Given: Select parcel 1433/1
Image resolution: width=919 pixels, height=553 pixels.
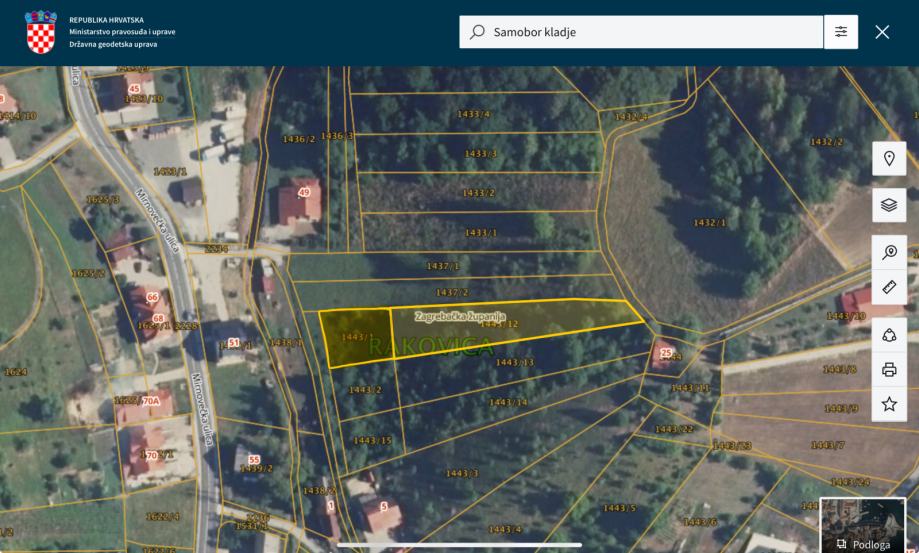Looking at the screenshot, I should [x=481, y=233].
